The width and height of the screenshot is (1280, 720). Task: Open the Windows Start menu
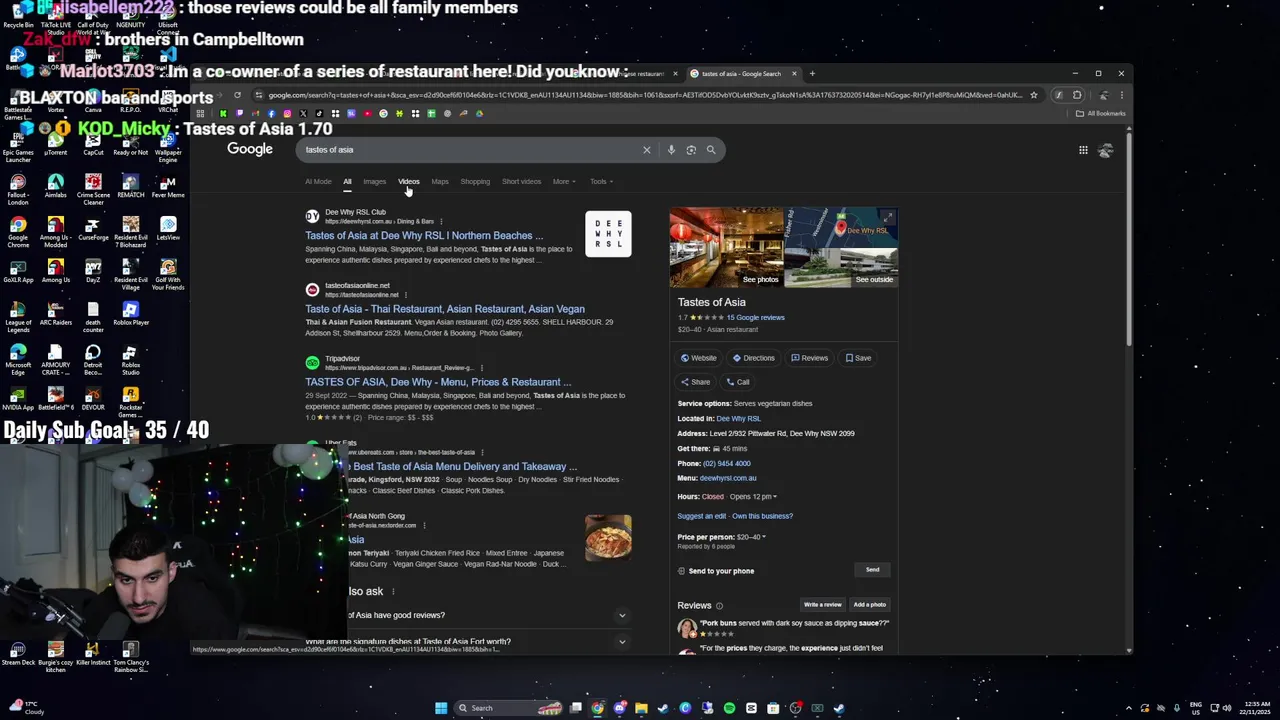(x=440, y=708)
